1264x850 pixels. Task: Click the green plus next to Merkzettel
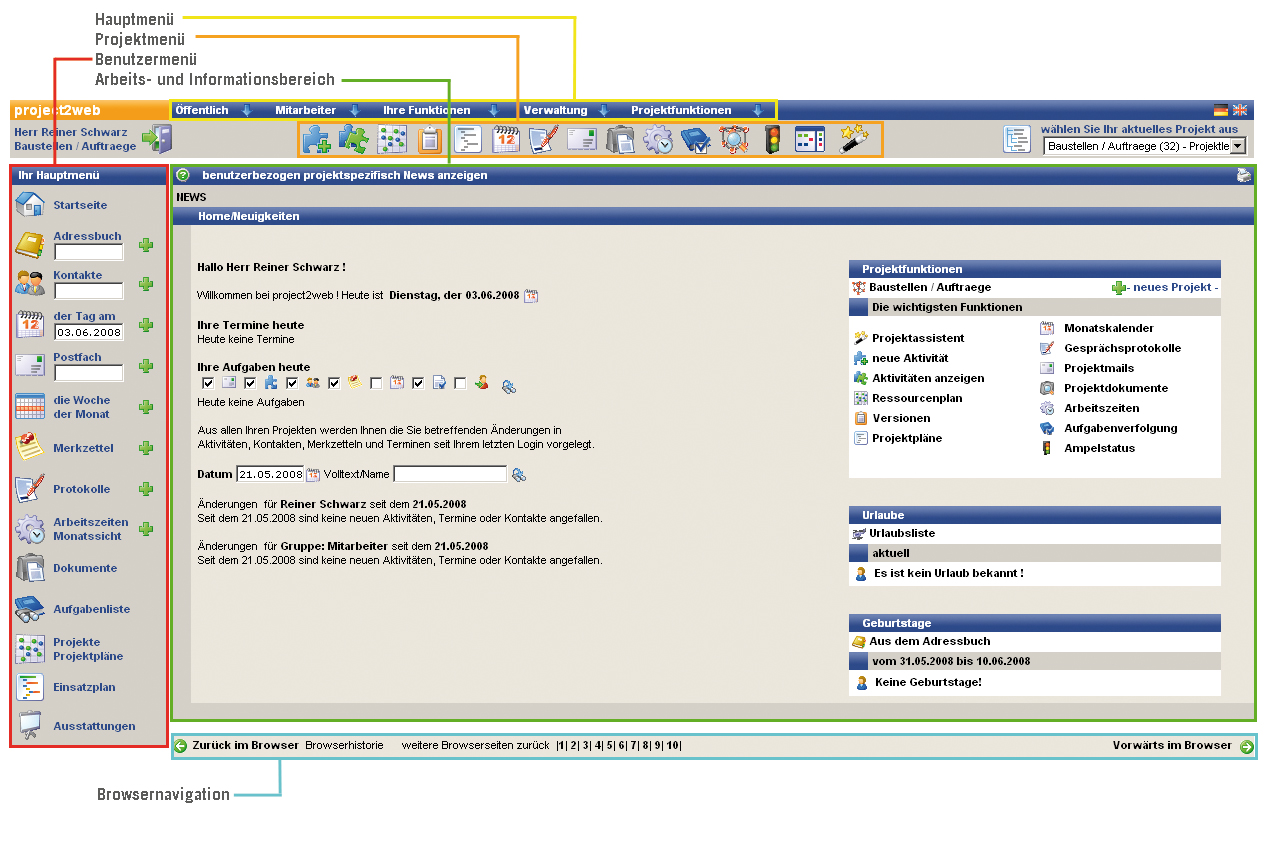point(146,448)
